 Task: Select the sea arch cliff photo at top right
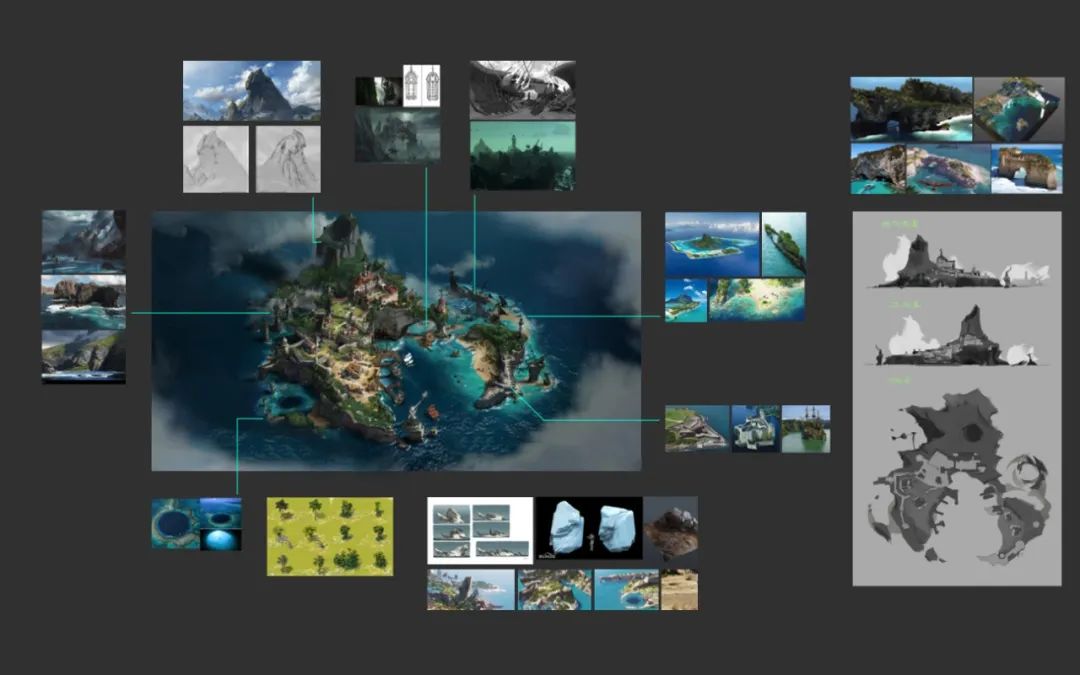point(911,109)
